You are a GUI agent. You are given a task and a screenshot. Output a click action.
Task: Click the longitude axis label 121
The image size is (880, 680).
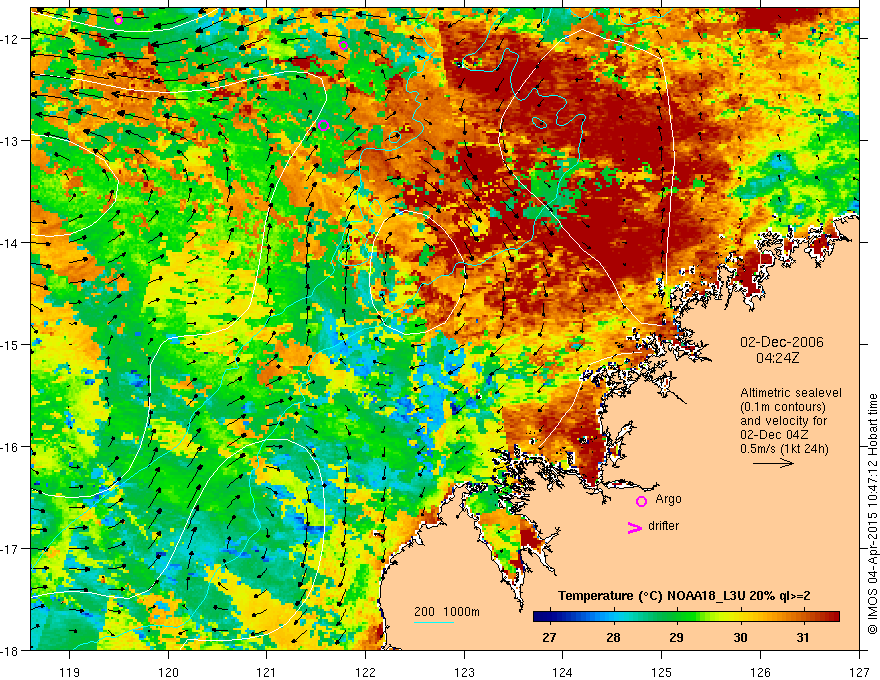(267, 672)
